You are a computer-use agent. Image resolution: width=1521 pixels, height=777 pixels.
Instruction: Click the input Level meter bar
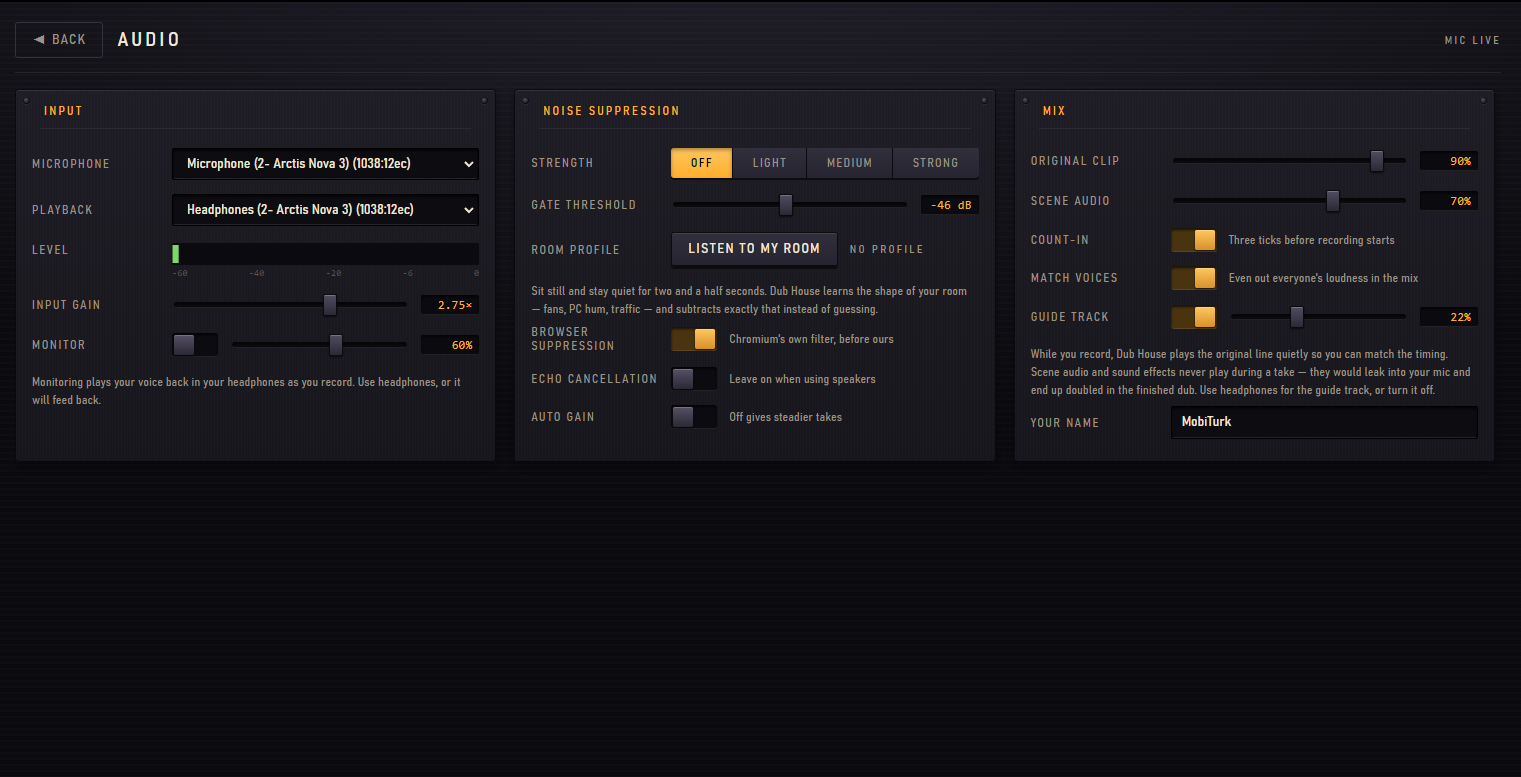coord(325,254)
